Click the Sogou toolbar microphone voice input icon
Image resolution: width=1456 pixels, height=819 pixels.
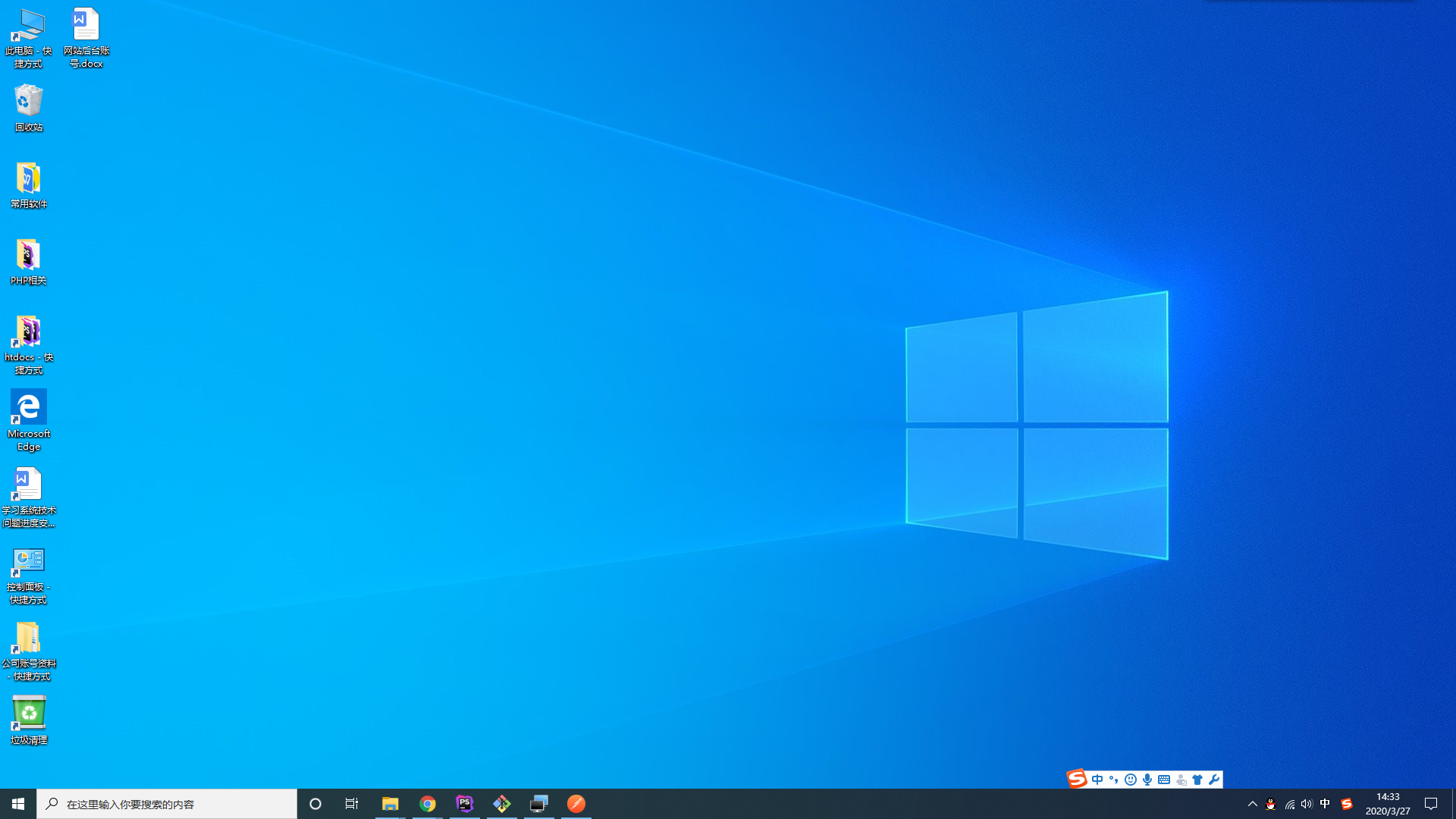(1147, 780)
